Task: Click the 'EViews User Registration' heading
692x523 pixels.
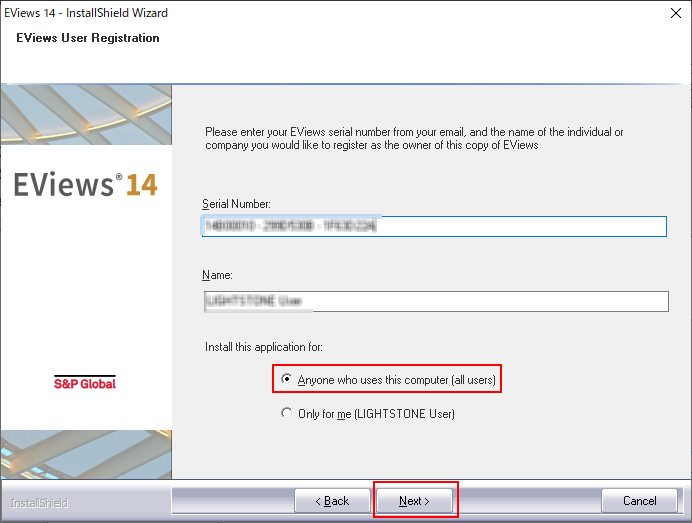Action: pos(88,38)
